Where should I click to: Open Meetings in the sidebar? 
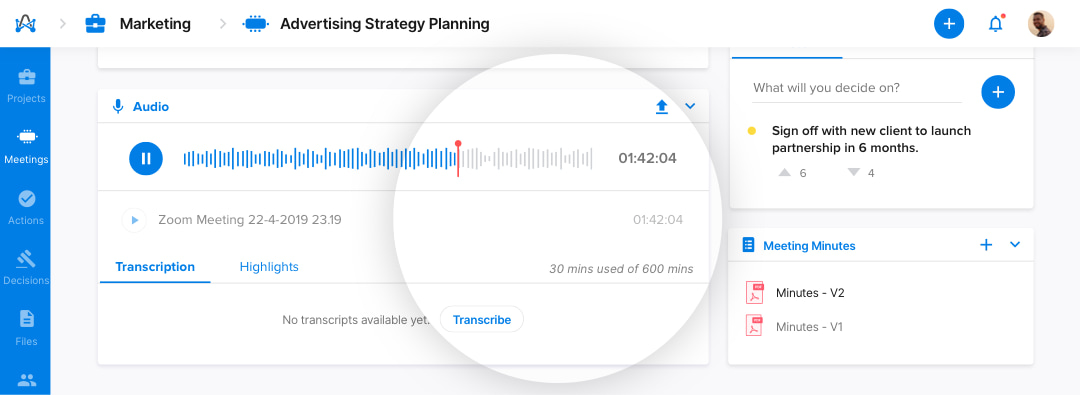26,147
